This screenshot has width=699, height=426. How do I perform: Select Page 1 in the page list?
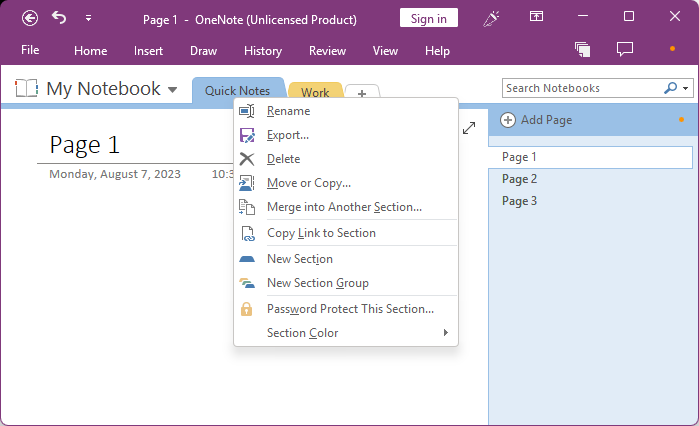coord(591,157)
